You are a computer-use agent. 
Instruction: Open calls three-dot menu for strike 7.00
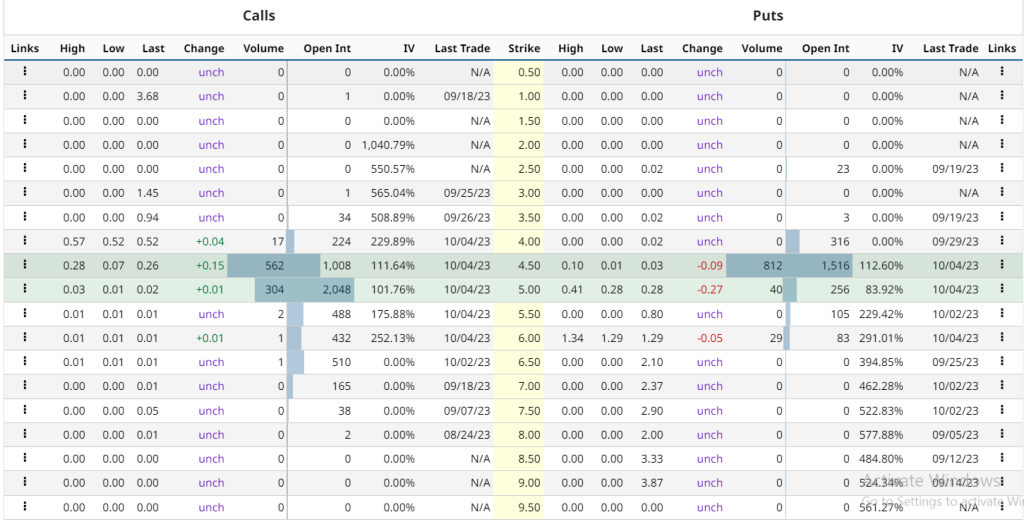[24, 386]
